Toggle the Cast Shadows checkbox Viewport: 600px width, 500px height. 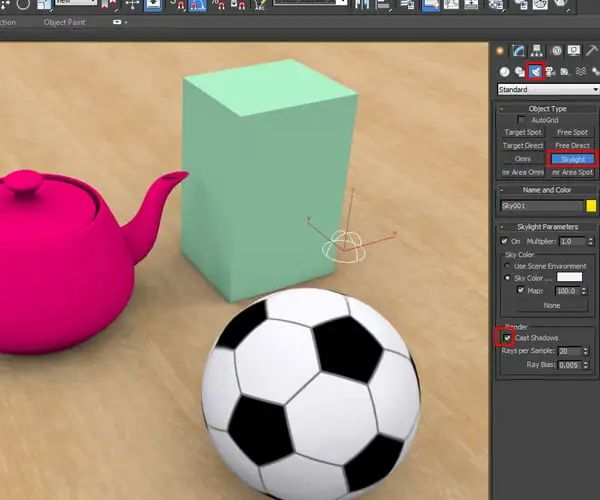pyautogui.click(x=507, y=338)
